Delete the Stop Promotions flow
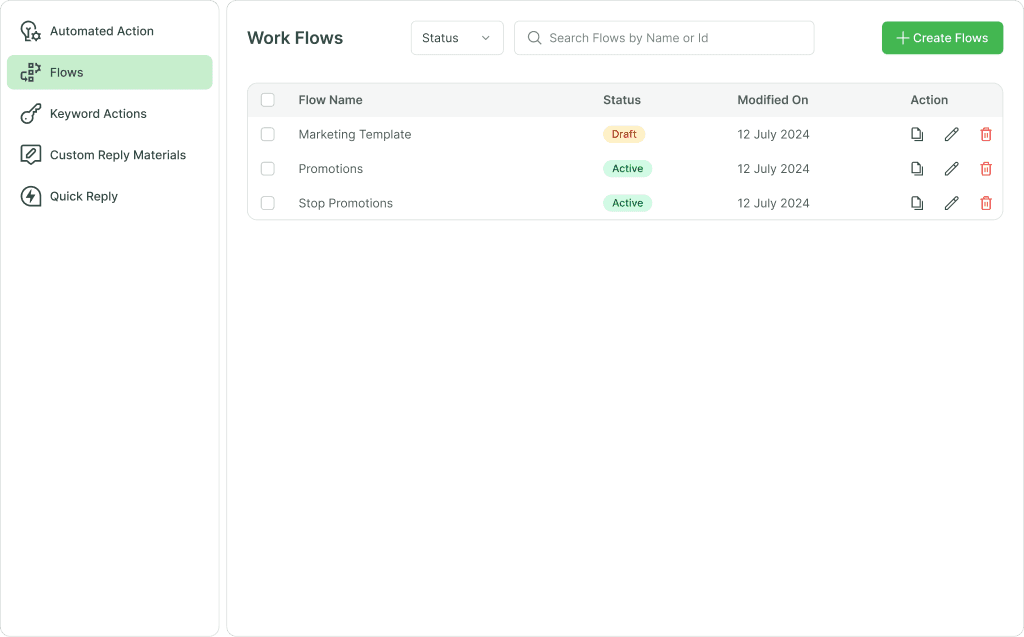This screenshot has height=637, width=1024. tap(986, 203)
